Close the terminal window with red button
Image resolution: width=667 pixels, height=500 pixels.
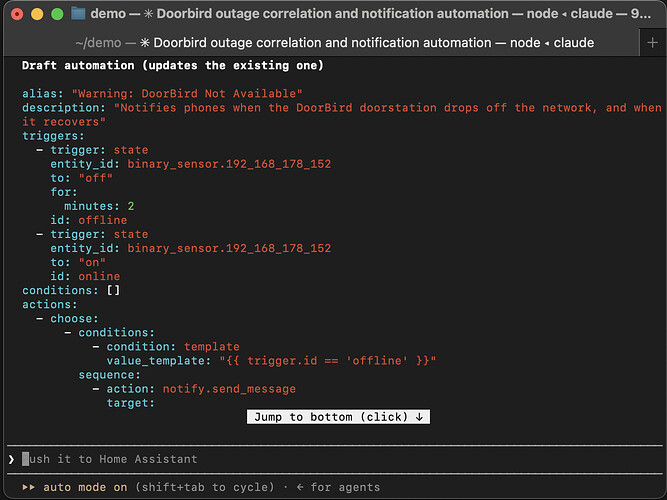17,14
